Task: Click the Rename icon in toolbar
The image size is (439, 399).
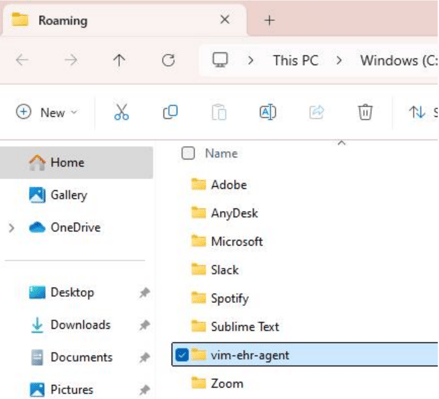Action: click(268, 112)
